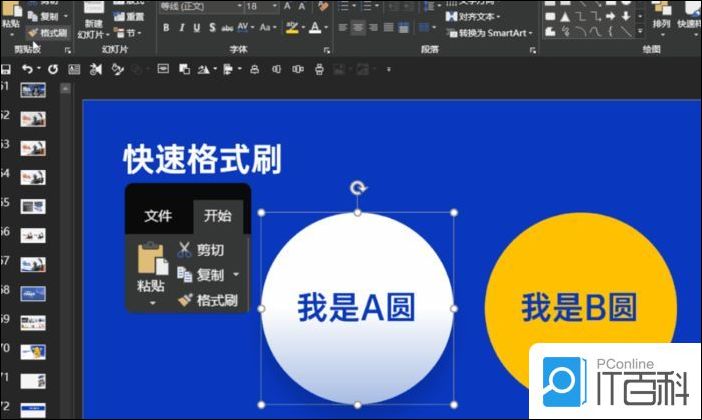This screenshot has height=420, width=702.
Task: Toggle Italic text formatting
Action: [x=182, y=28]
